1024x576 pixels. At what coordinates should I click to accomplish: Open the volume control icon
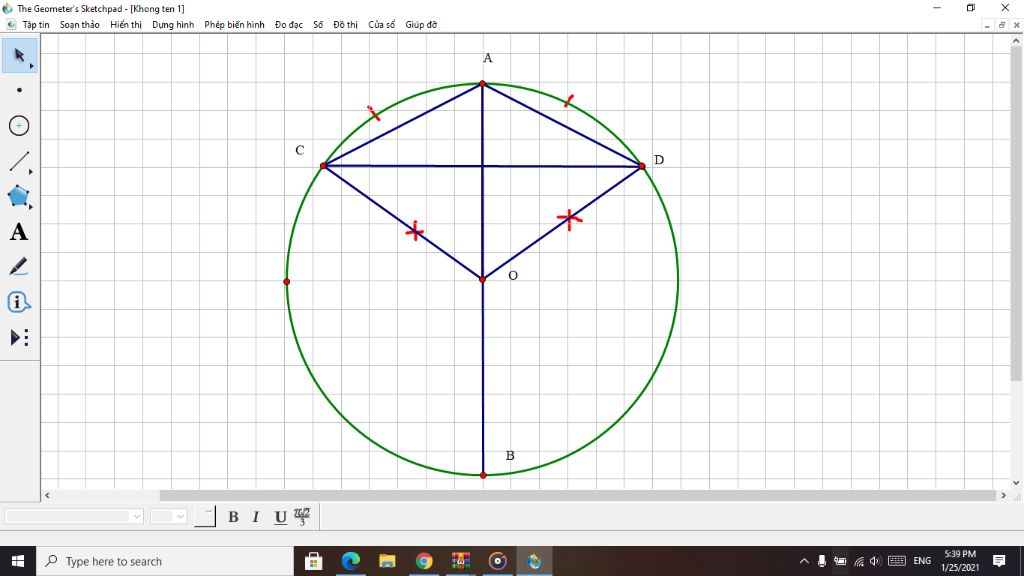coord(875,561)
